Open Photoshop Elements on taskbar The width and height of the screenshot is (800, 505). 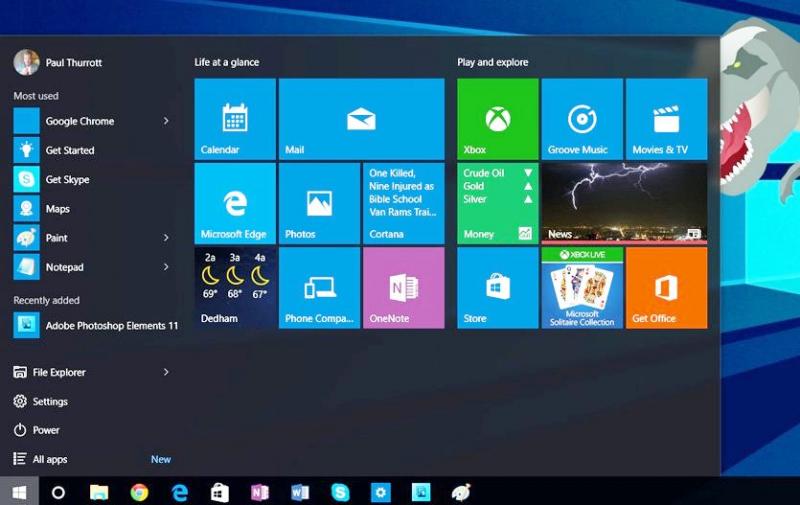coord(421,492)
